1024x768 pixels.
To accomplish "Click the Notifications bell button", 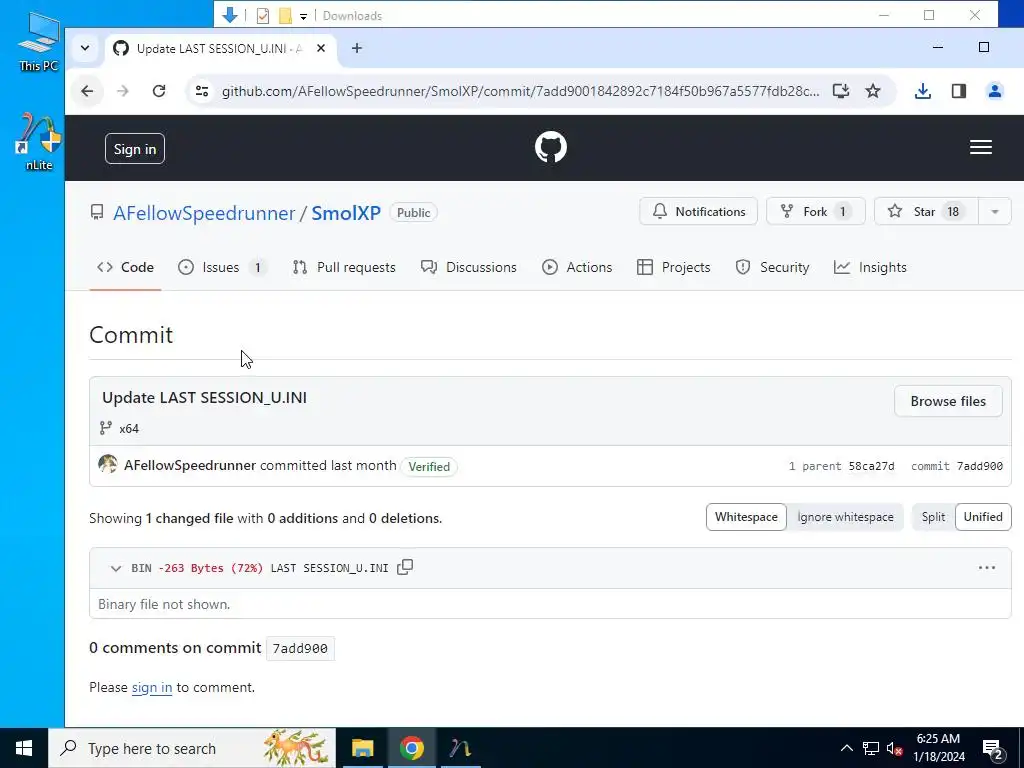I will click(x=698, y=212).
